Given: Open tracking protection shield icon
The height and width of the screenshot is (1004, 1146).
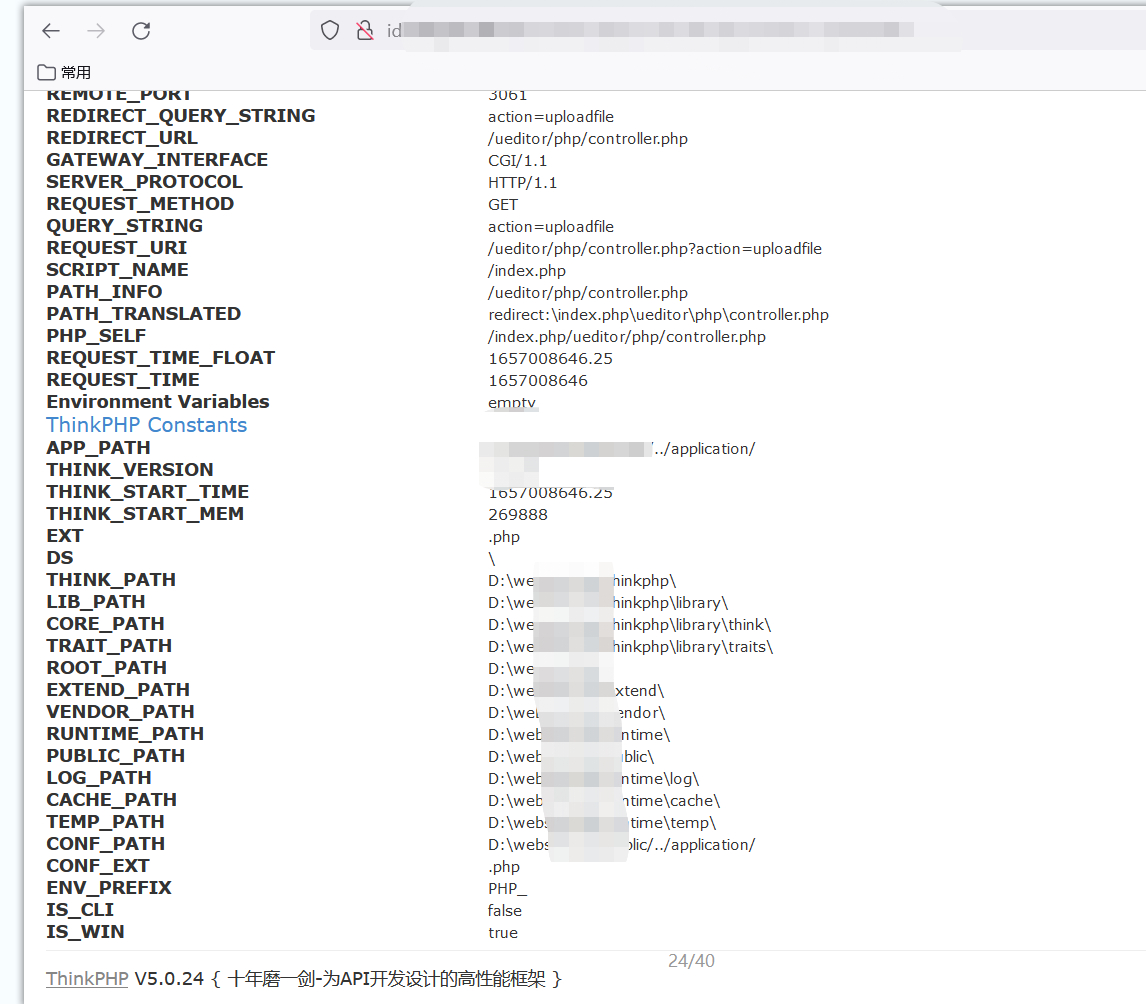Looking at the screenshot, I should click(330, 30).
